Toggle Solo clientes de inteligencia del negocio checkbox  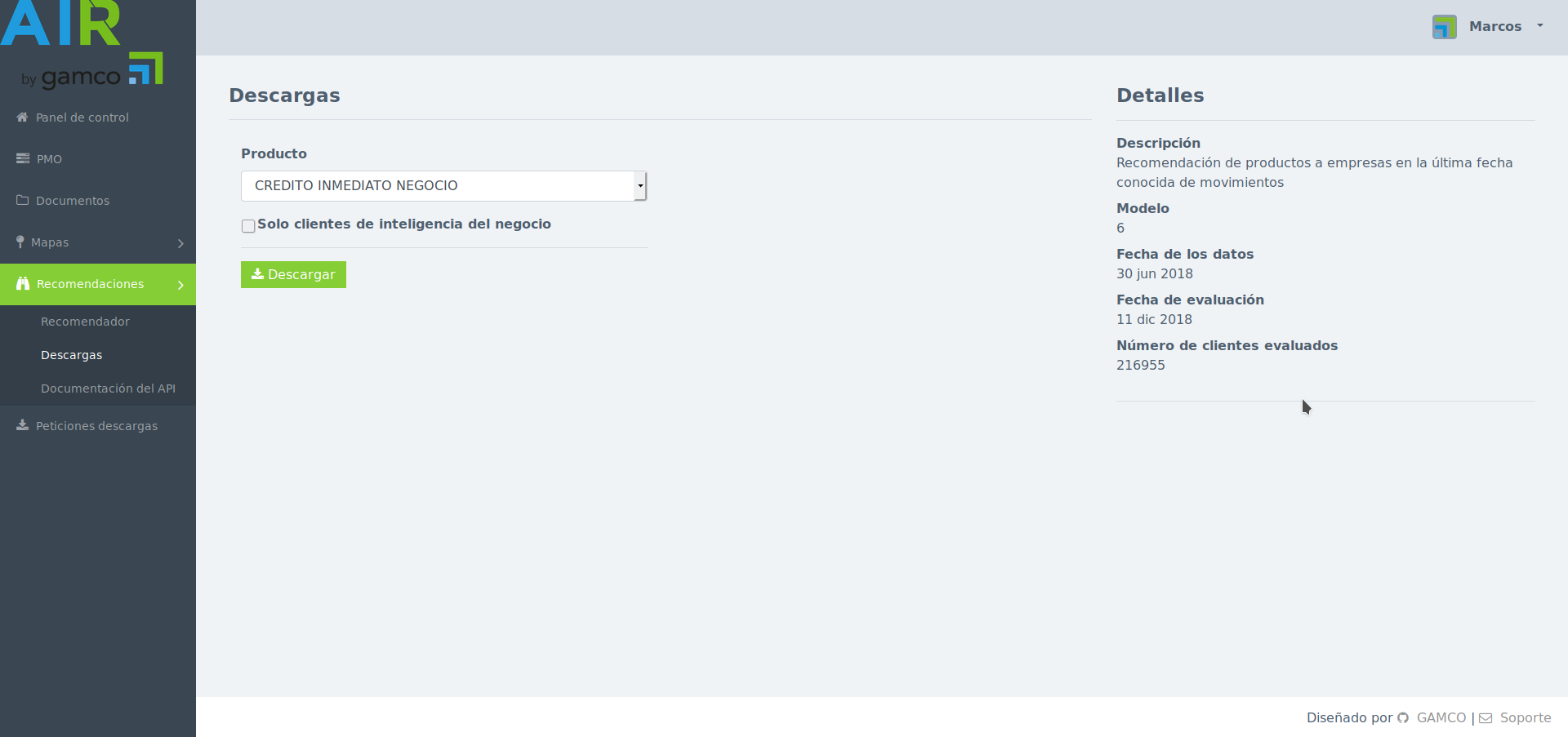pos(248,226)
